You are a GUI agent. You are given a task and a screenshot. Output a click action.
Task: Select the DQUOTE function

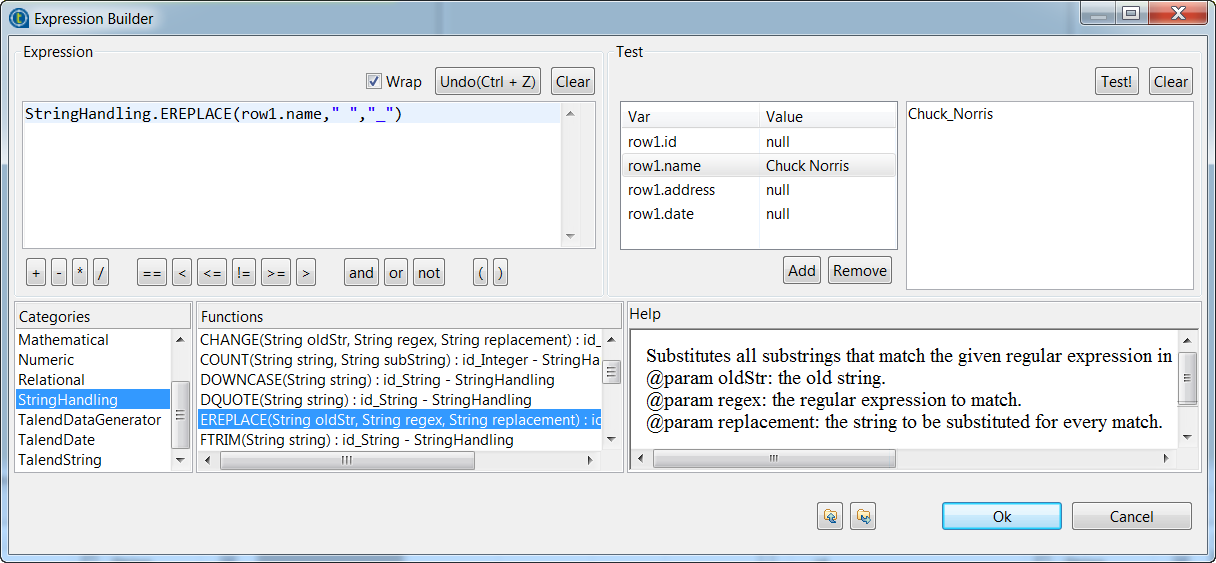pyautogui.click(x=400, y=400)
